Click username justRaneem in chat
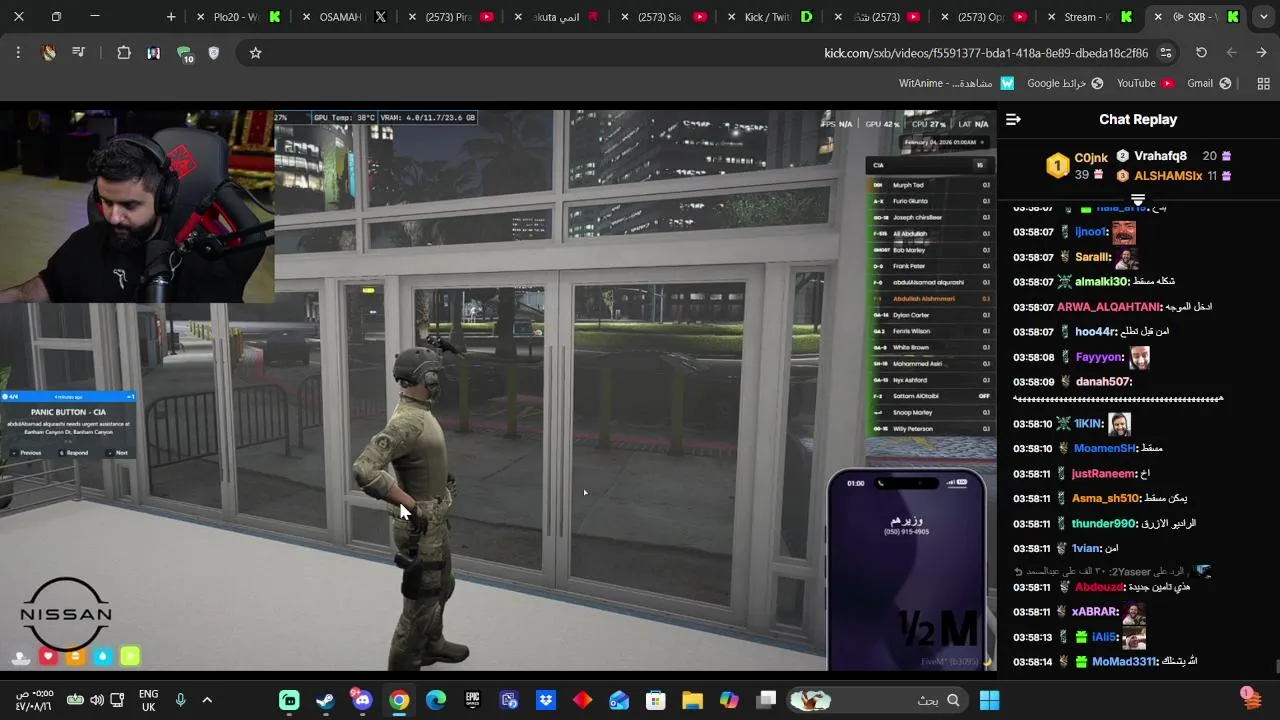Viewport: 1280px width, 720px height. coord(1104,474)
